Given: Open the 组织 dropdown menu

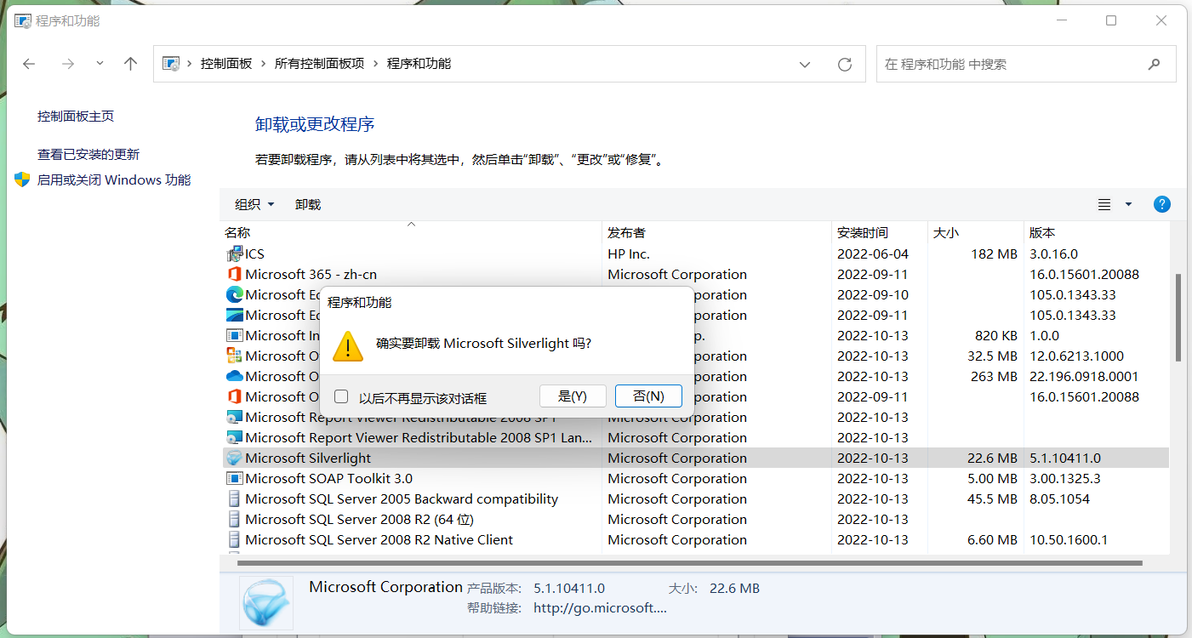Looking at the screenshot, I should [254, 205].
